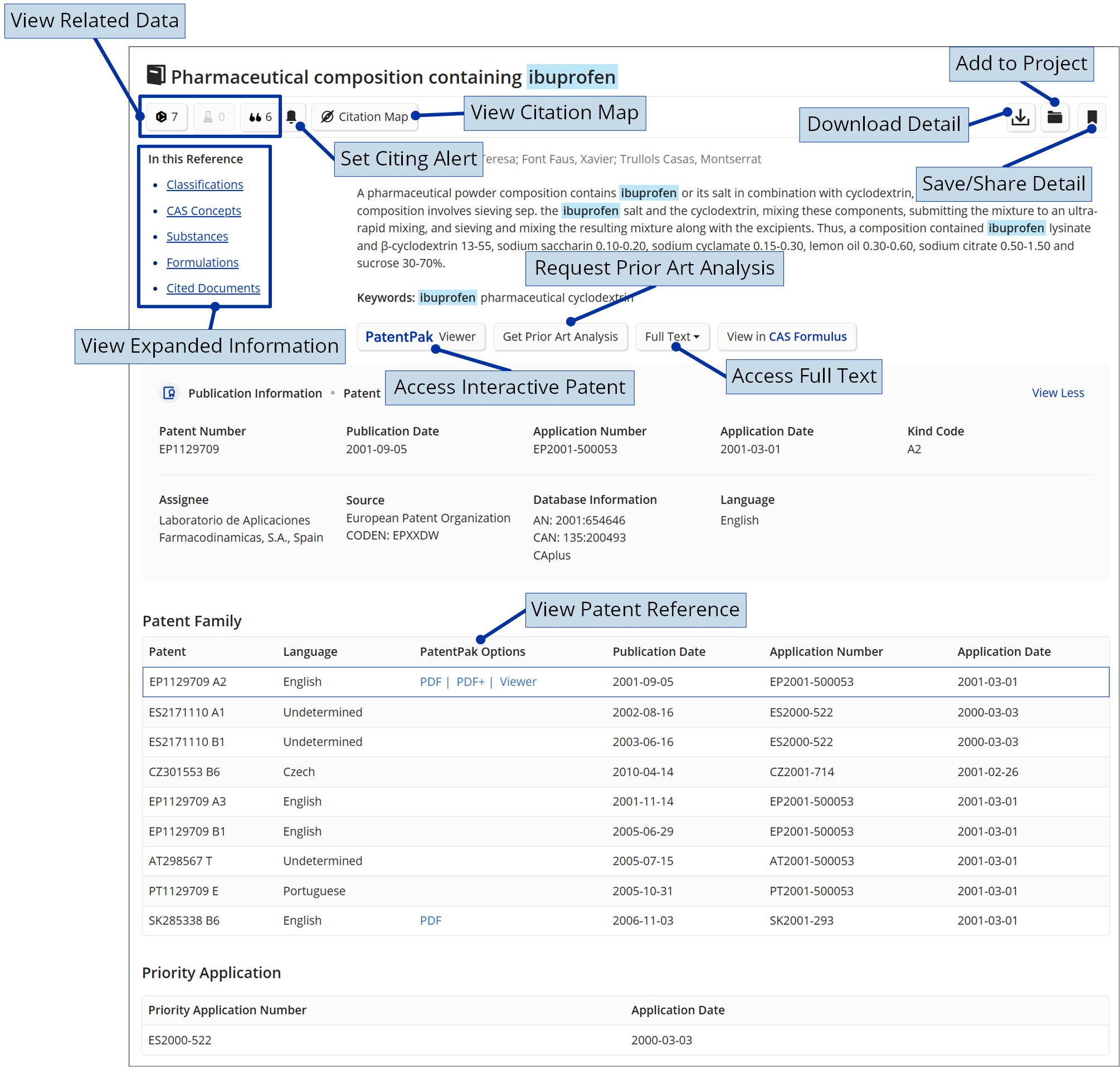The image size is (1120, 1067).
Task: Select patent row CZ301553 B6
Action: point(626,772)
